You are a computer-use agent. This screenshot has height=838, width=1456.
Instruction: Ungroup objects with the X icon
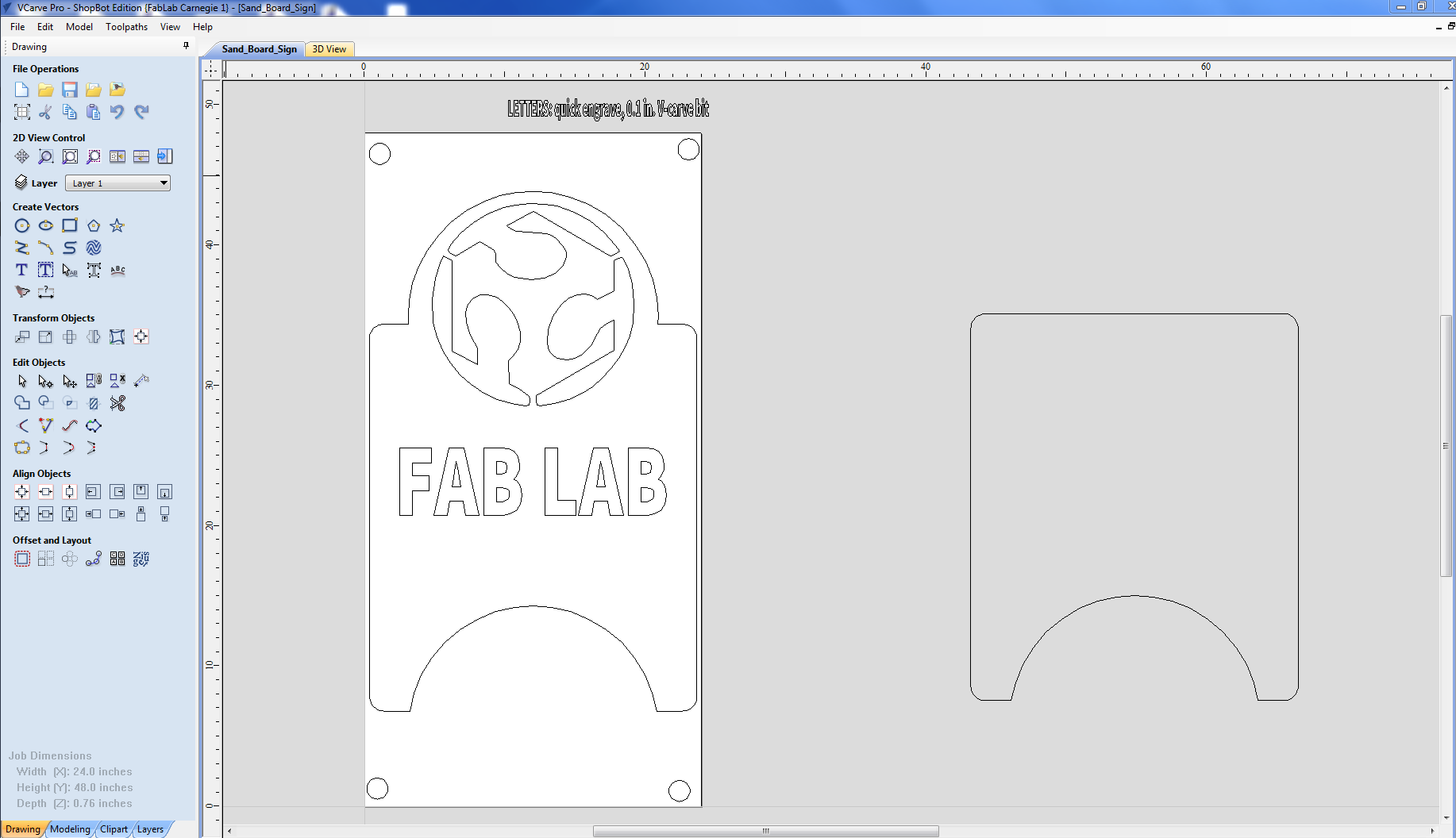tap(117, 381)
